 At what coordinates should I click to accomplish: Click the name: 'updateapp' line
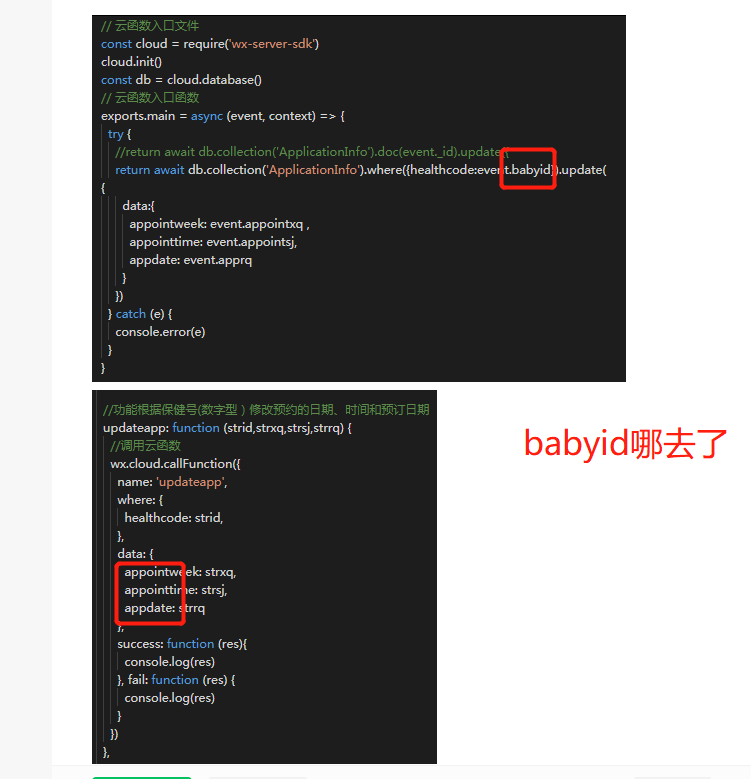172,482
